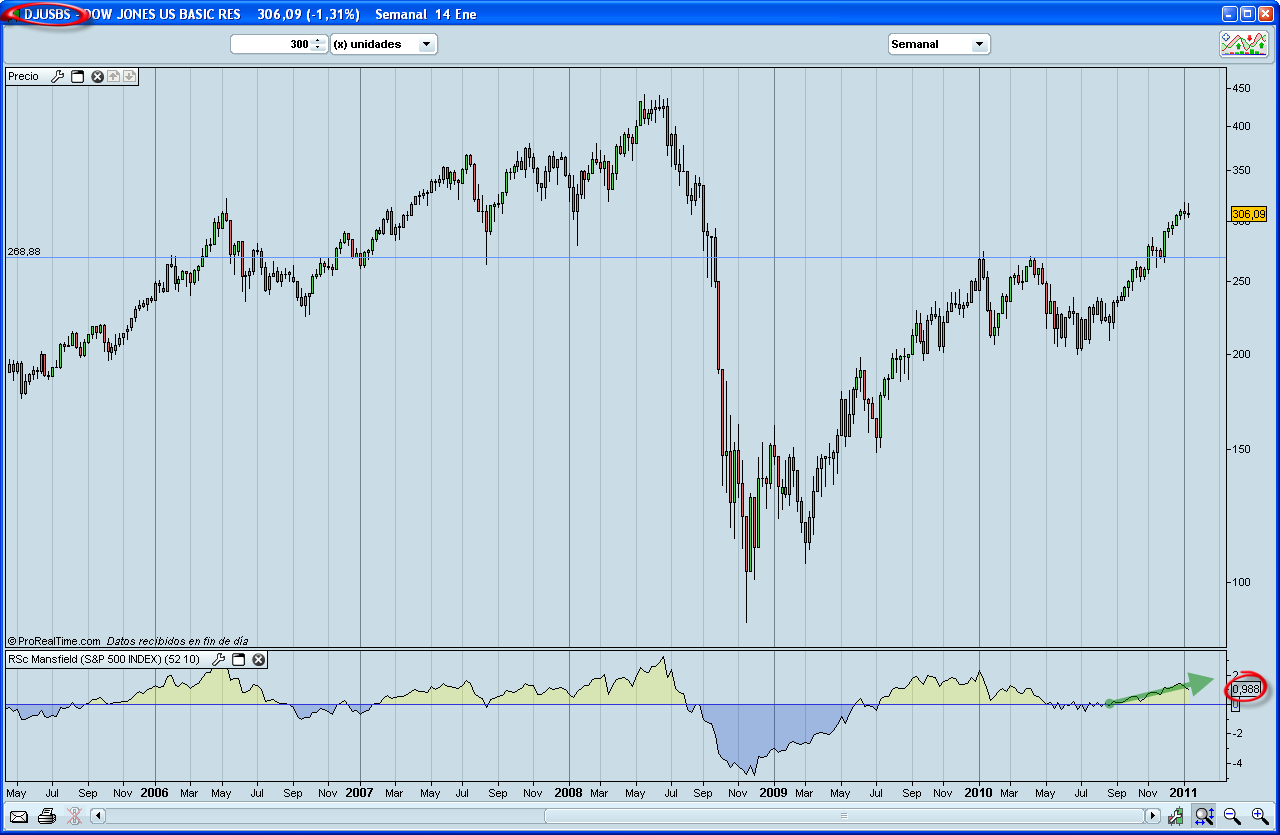The image size is (1280, 835).
Task: Toggle the crossed-out cursor icon in bottom toolbar
Action: (73, 816)
